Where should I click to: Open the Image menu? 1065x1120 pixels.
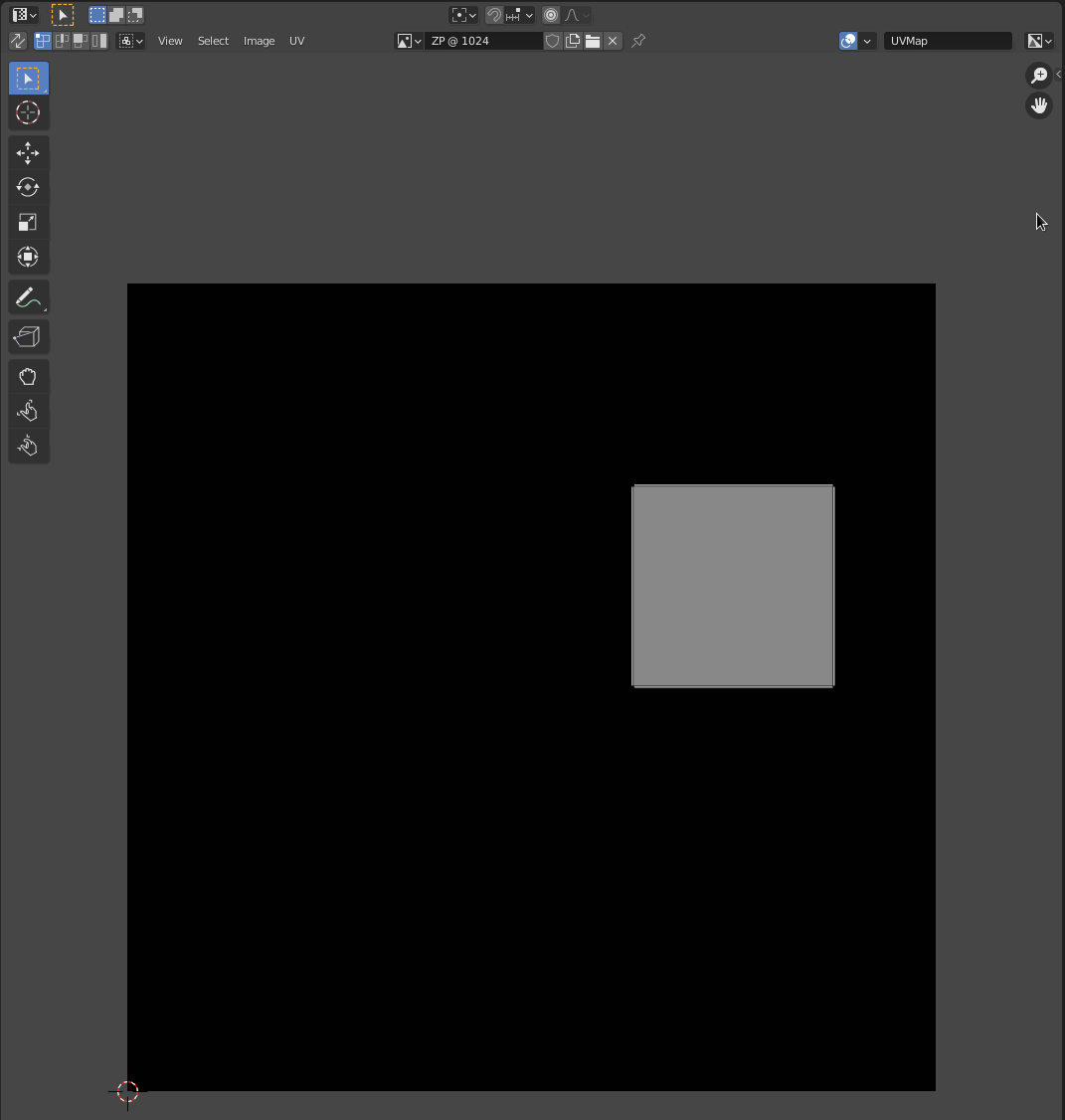(259, 41)
